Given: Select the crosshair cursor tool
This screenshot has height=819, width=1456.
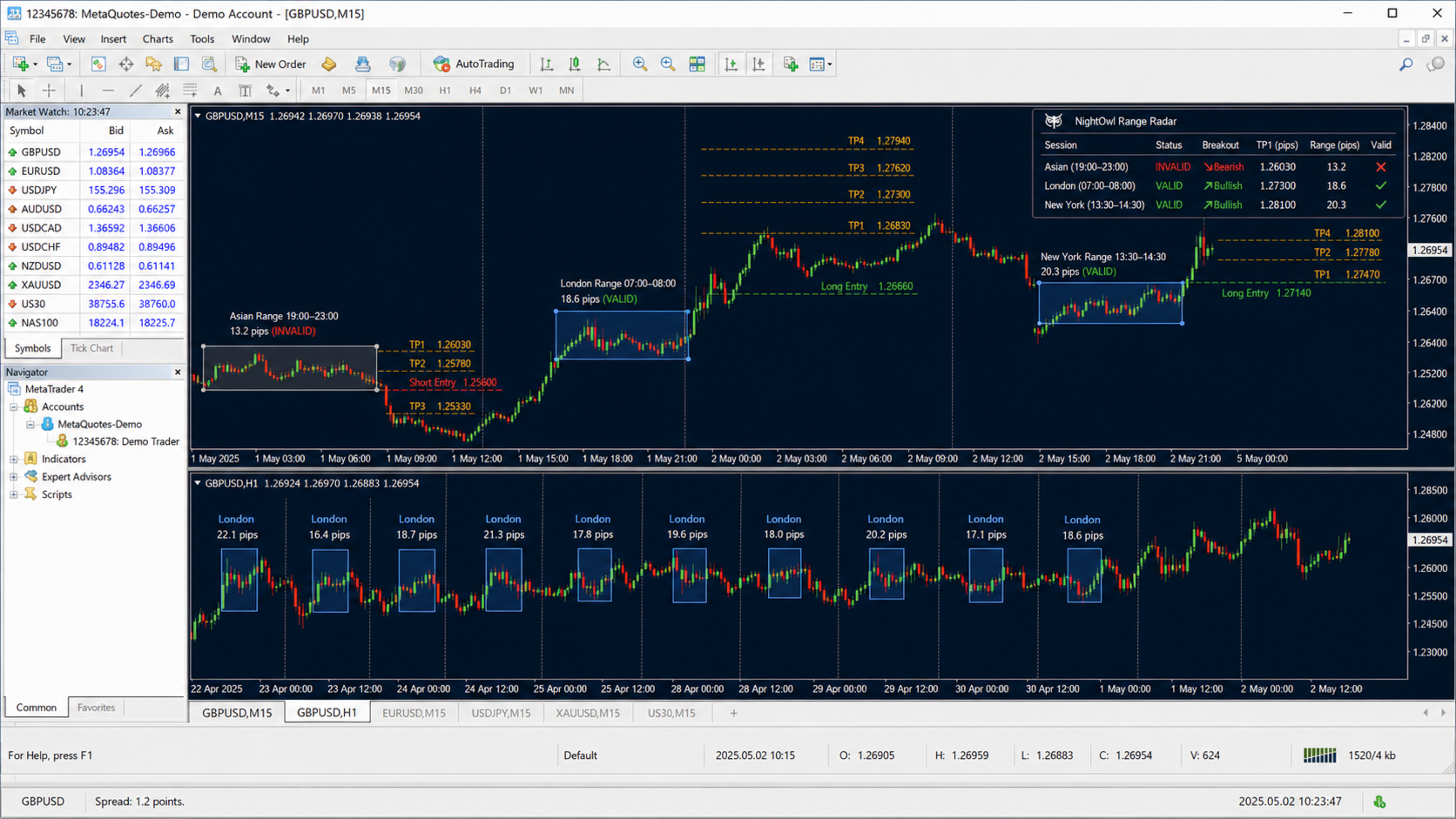Looking at the screenshot, I should coord(49,90).
